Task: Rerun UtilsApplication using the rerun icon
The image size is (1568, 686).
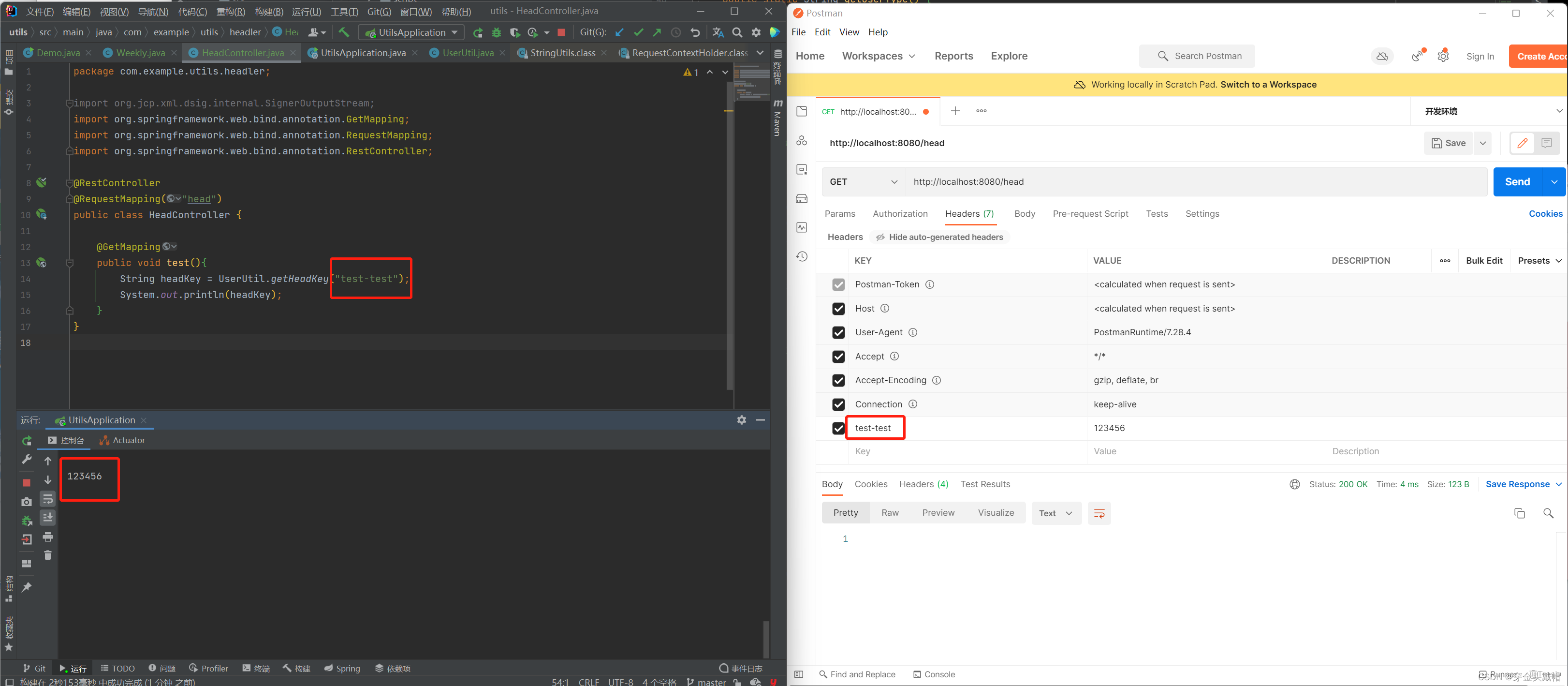Action: pyautogui.click(x=27, y=440)
